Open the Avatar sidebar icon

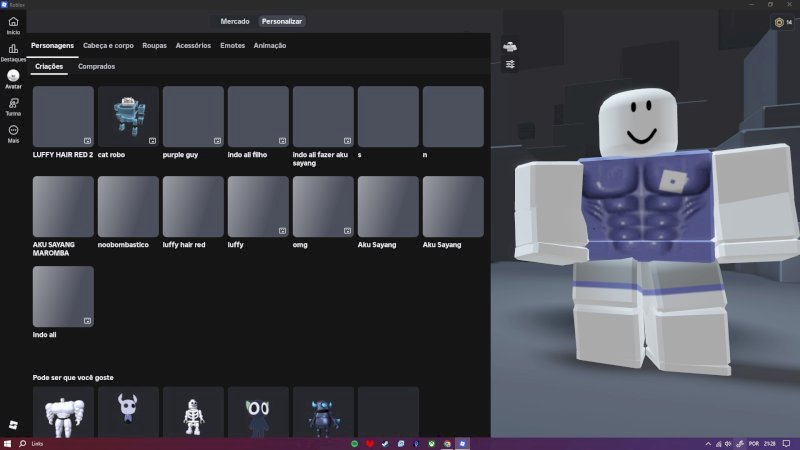[x=13, y=76]
